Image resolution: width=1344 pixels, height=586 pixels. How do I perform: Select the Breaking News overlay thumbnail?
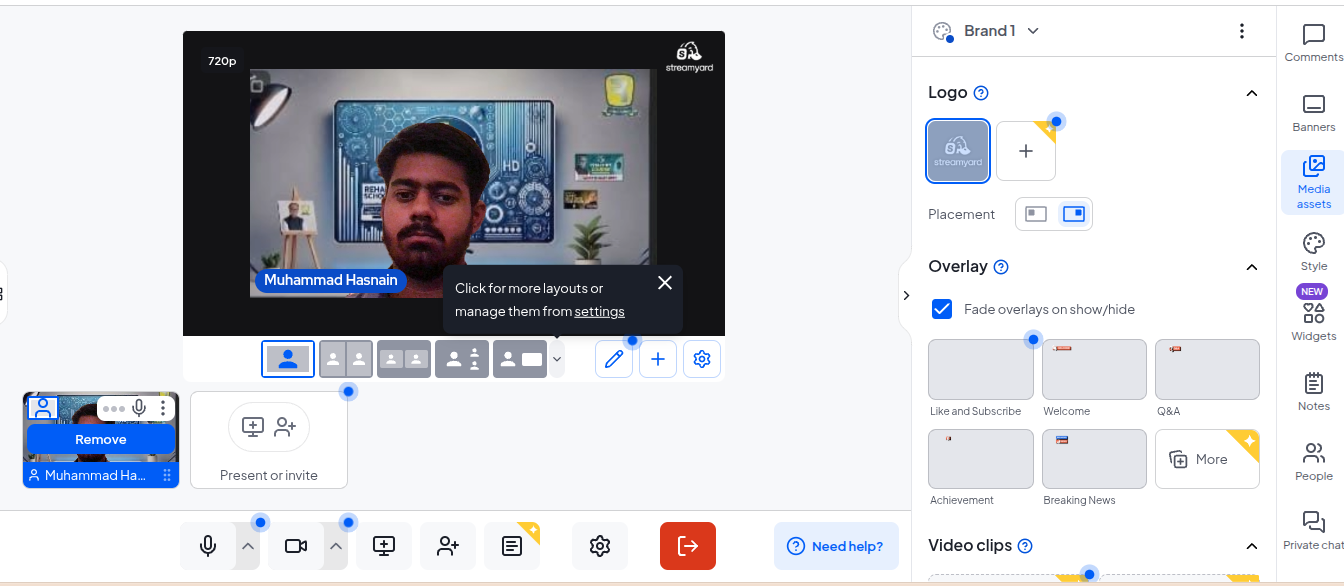pyautogui.click(x=1094, y=459)
